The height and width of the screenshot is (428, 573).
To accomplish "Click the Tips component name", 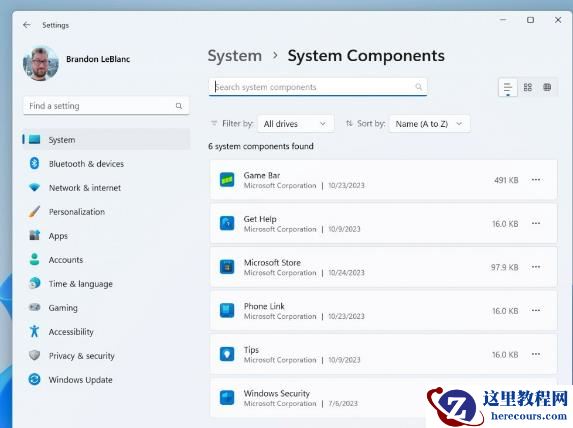I will click(251, 350).
